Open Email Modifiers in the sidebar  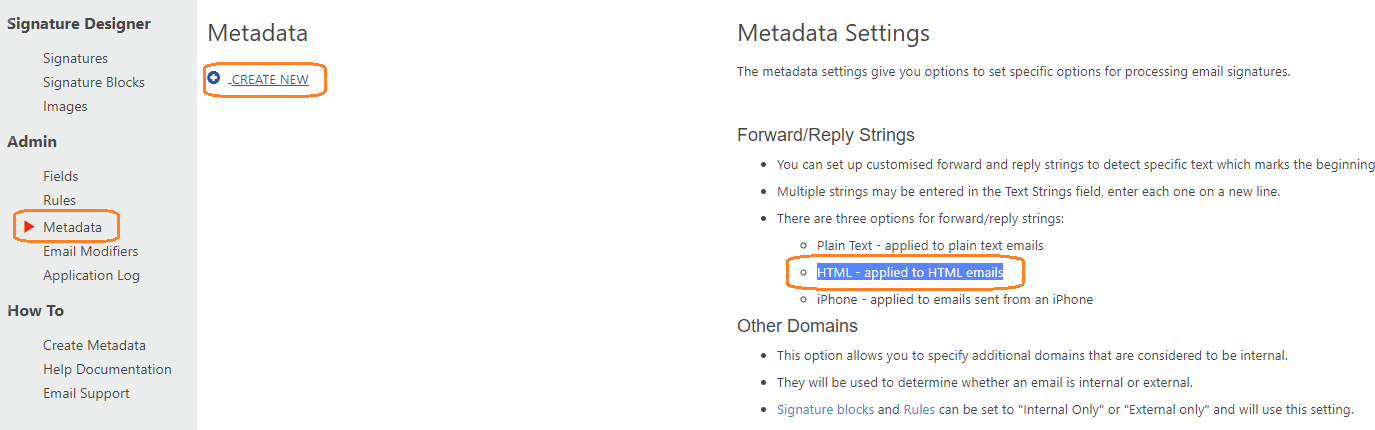[90, 251]
